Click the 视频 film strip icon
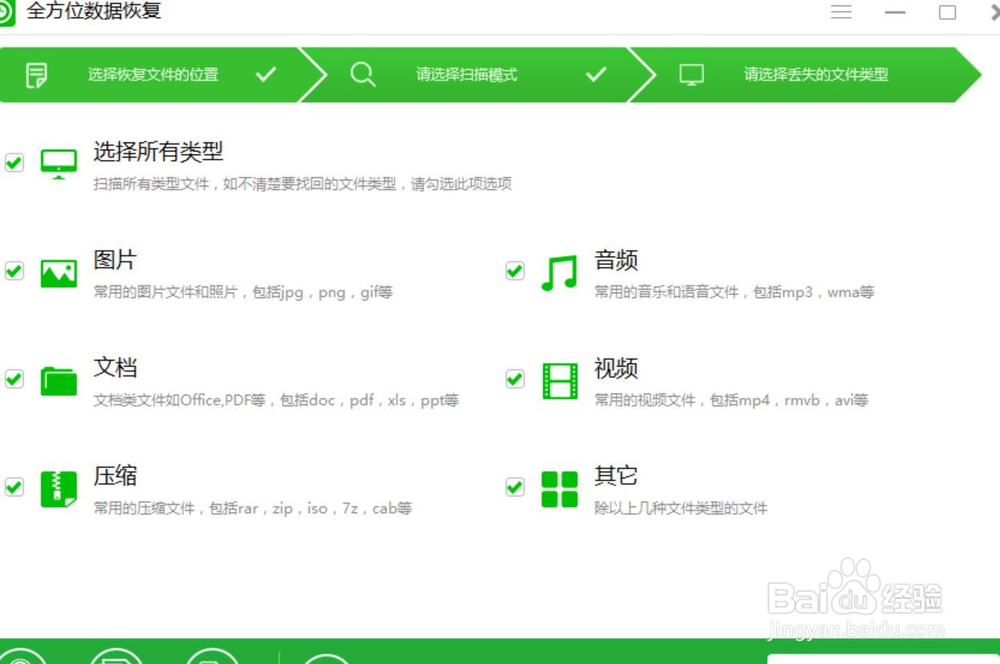1000x664 pixels. point(558,378)
